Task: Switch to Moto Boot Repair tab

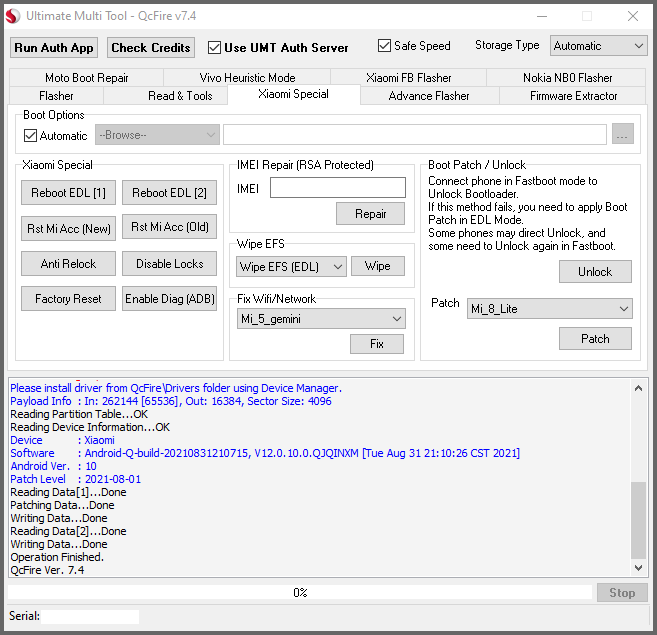Action: (86, 78)
